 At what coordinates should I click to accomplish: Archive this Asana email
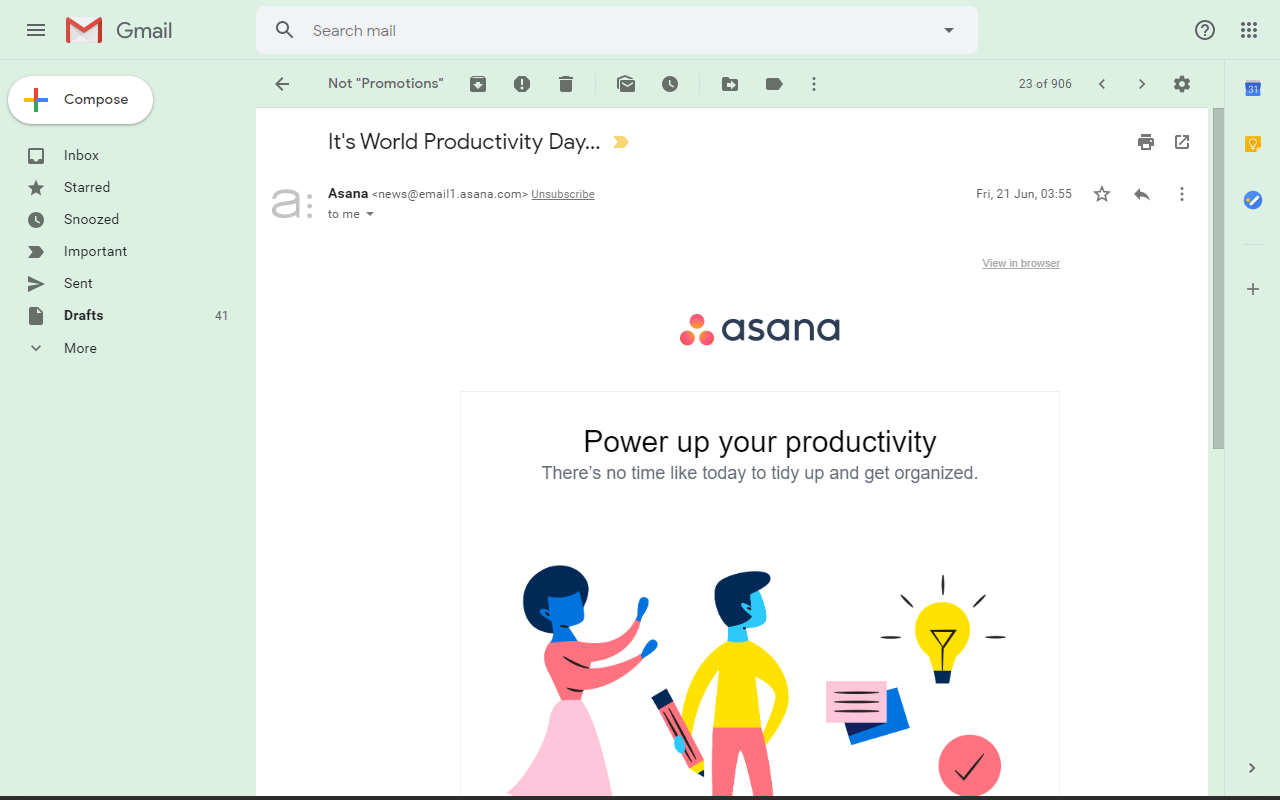pyautogui.click(x=477, y=84)
